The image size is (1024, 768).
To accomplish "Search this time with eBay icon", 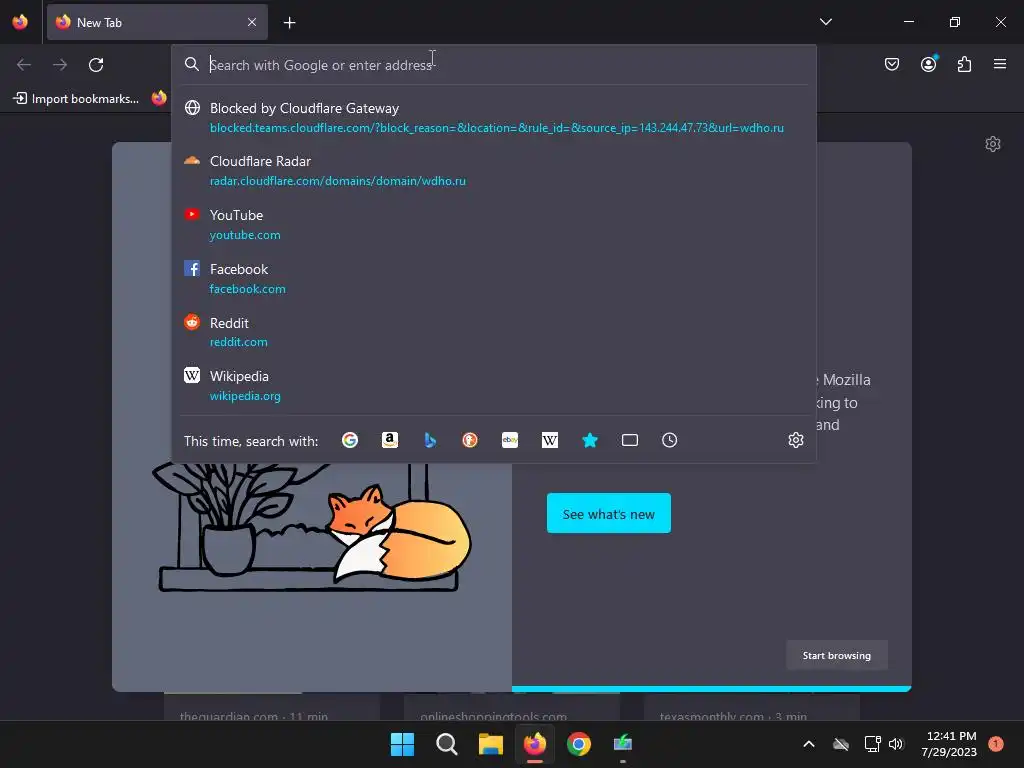I will click(x=510, y=440).
